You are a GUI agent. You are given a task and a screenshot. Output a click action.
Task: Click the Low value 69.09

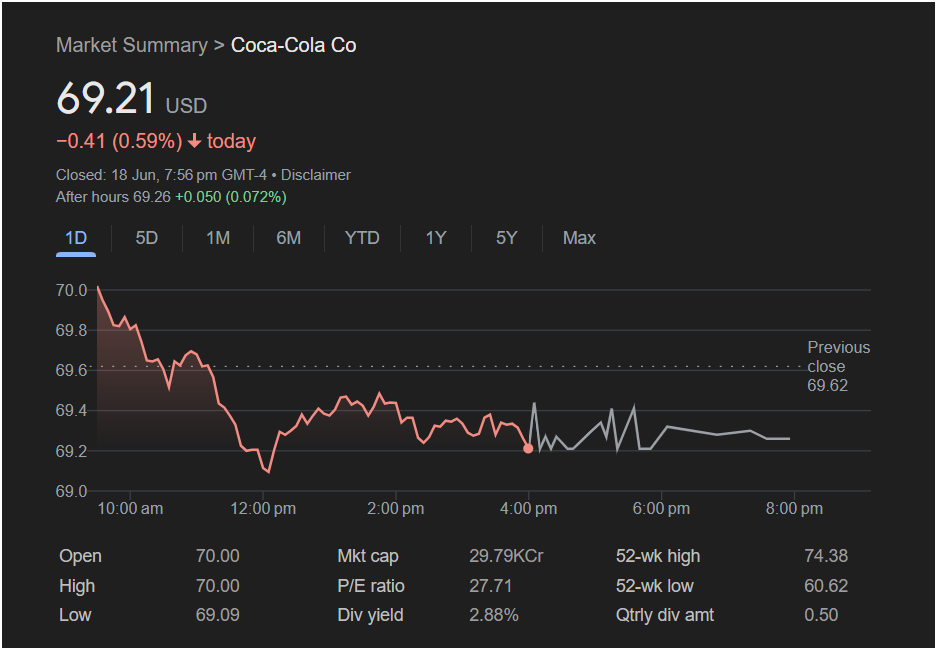pos(218,615)
